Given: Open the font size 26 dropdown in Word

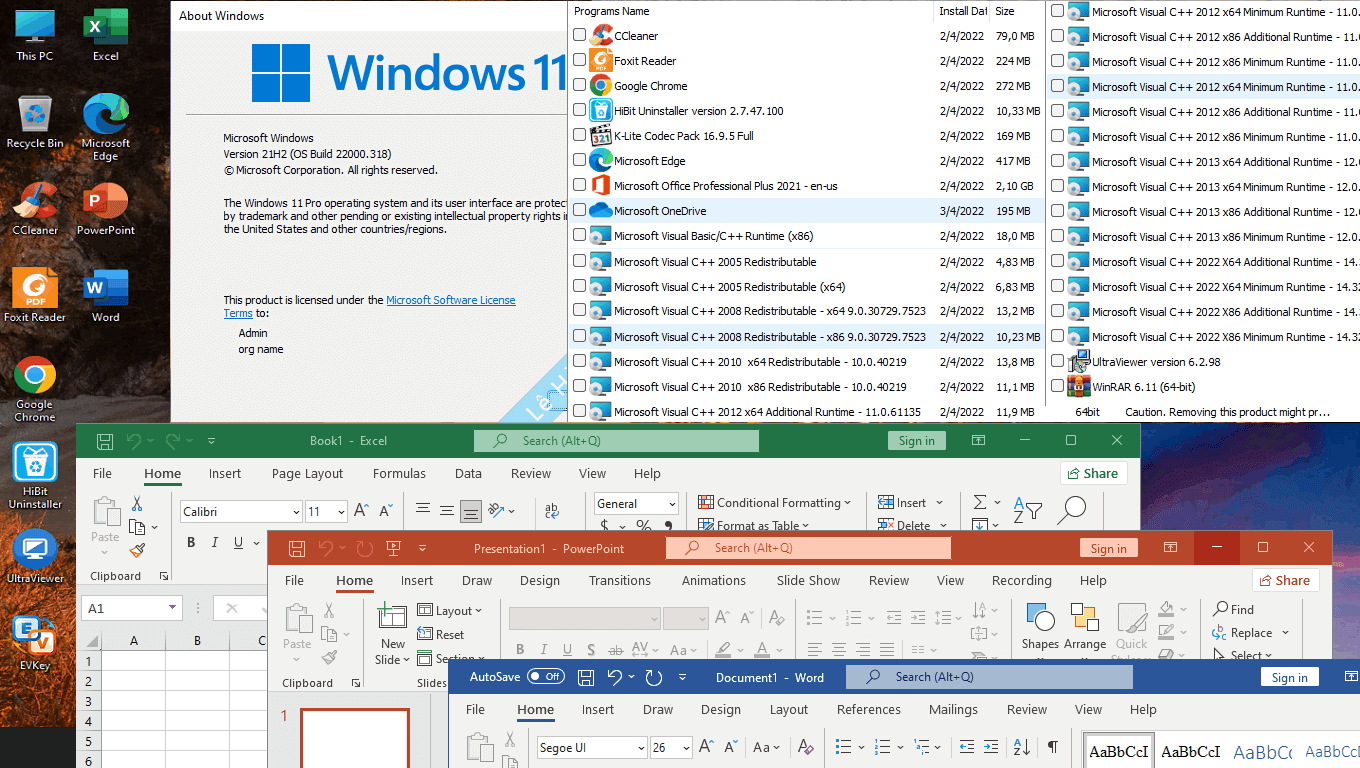Looking at the screenshot, I should pyautogui.click(x=686, y=747).
